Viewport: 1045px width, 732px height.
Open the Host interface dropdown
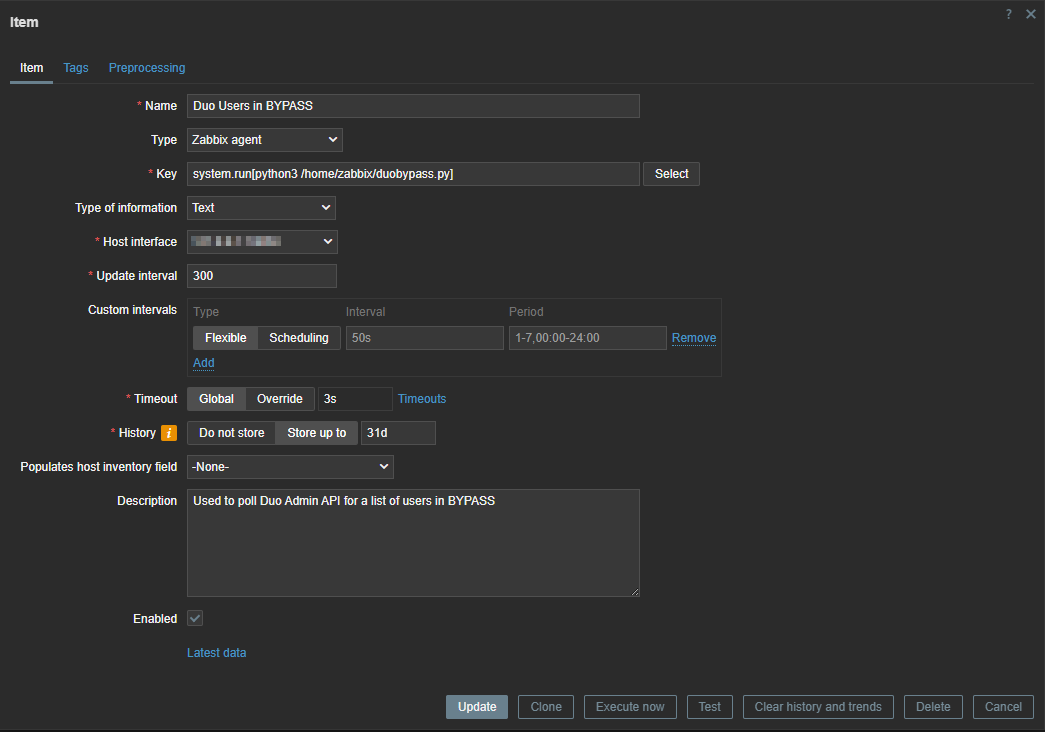[x=262, y=242]
